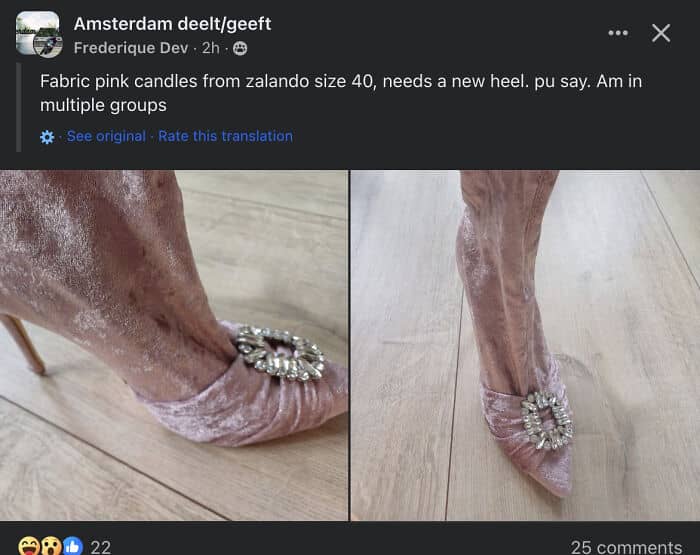Click the See original link
700x555 pixels.
[106, 136]
